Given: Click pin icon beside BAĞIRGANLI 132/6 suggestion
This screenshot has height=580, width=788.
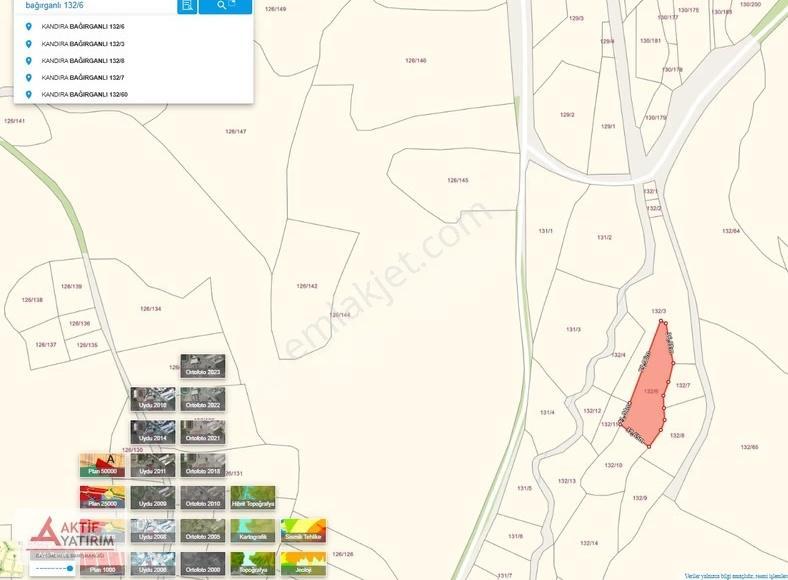Looking at the screenshot, I should (x=29, y=27).
